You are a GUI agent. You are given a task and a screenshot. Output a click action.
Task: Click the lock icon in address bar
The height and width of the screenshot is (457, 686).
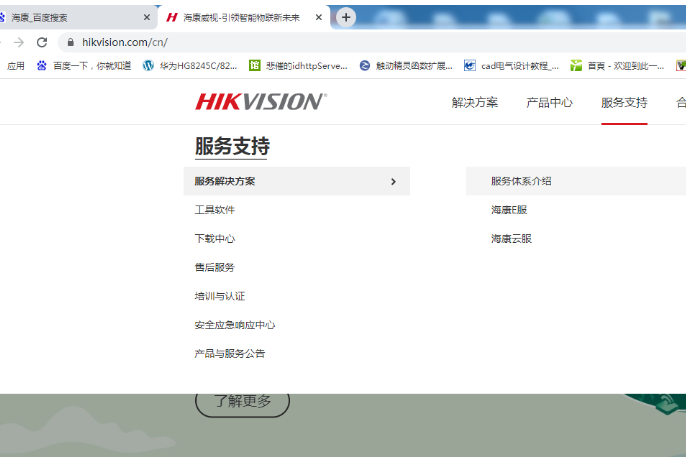[x=70, y=42]
